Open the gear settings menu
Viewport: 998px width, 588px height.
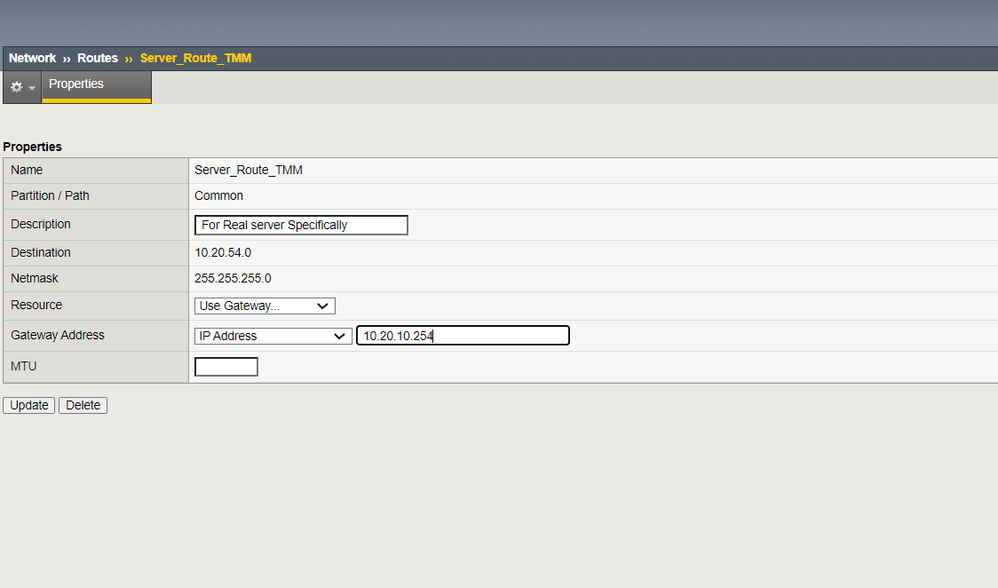coord(22,87)
